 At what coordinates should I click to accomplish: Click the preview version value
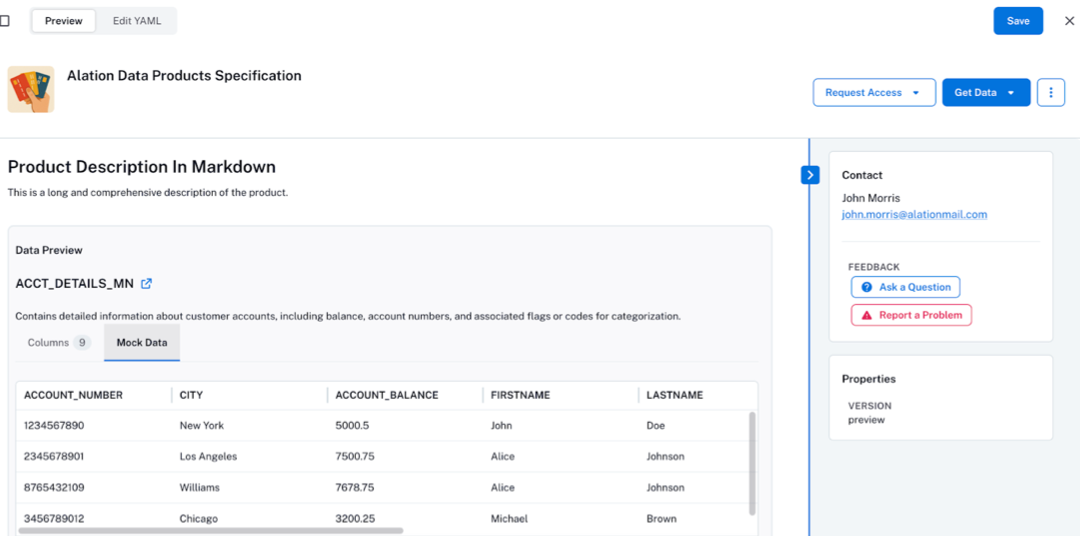tap(866, 420)
